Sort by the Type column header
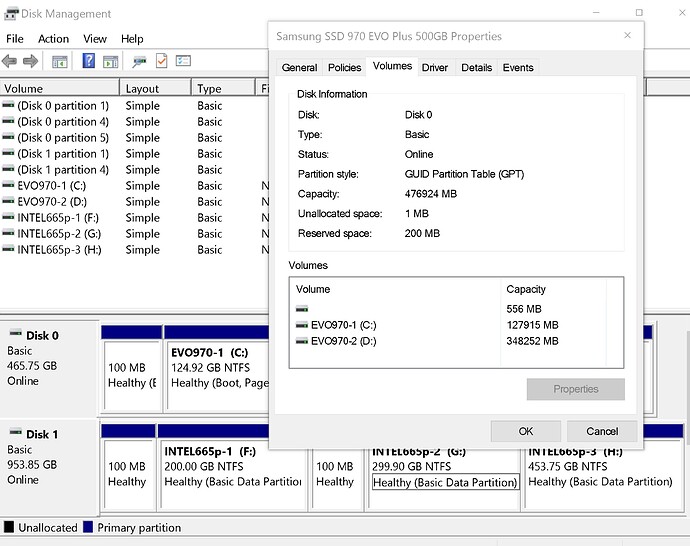Image resolution: width=690 pixels, height=546 pixels. (224, 88)
